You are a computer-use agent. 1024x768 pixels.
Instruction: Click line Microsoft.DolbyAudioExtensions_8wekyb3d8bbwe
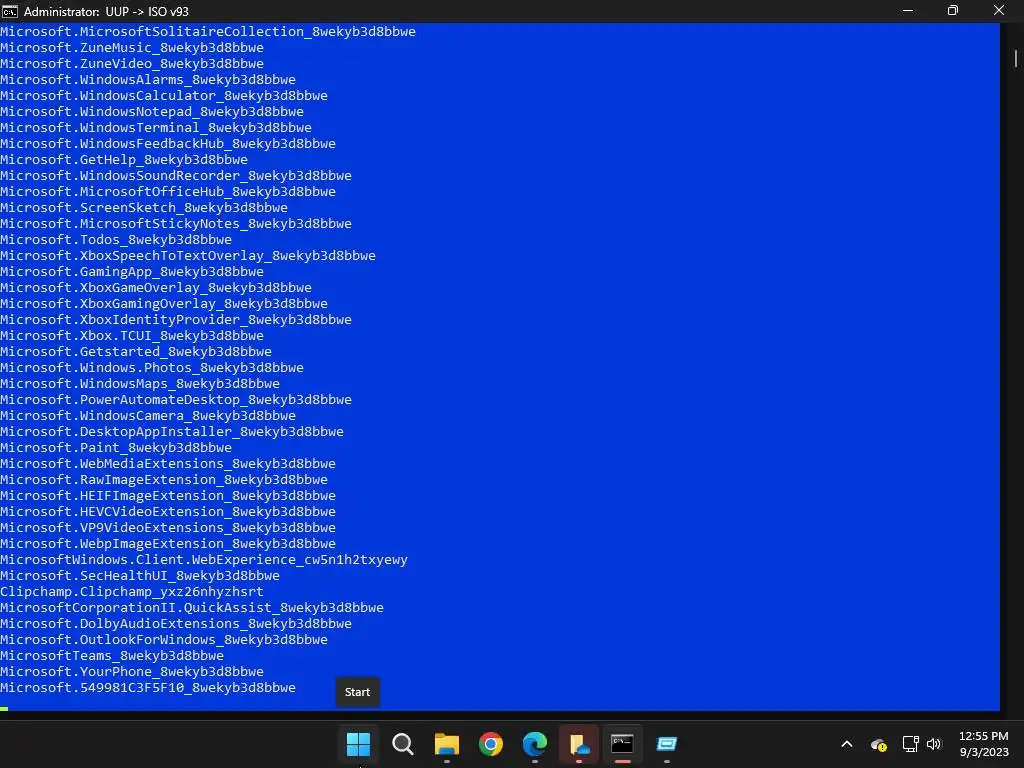176,624
